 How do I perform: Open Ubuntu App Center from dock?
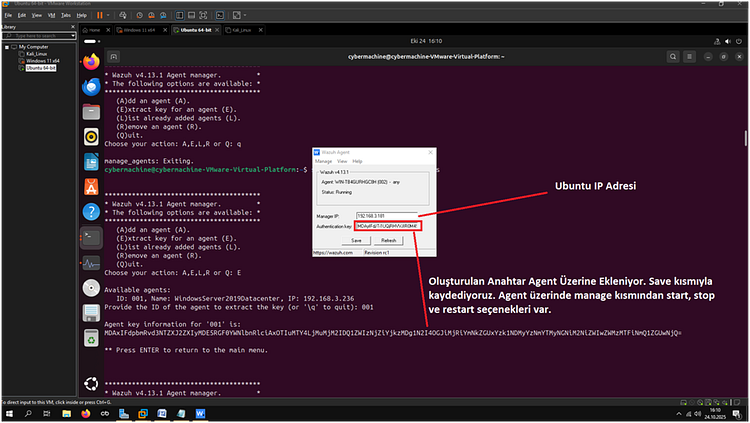coord(91,187)
